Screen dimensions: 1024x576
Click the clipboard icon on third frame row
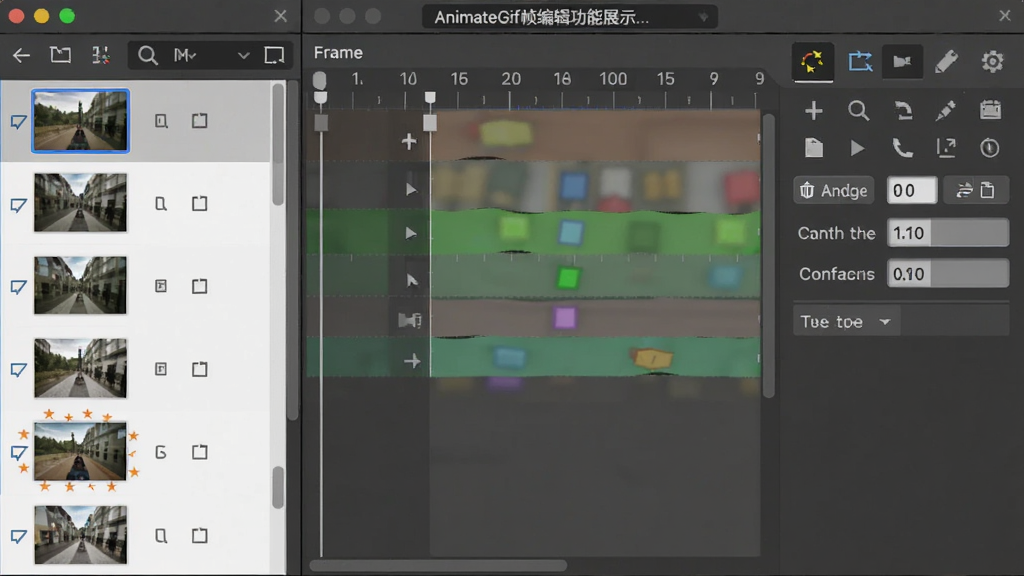200,286
